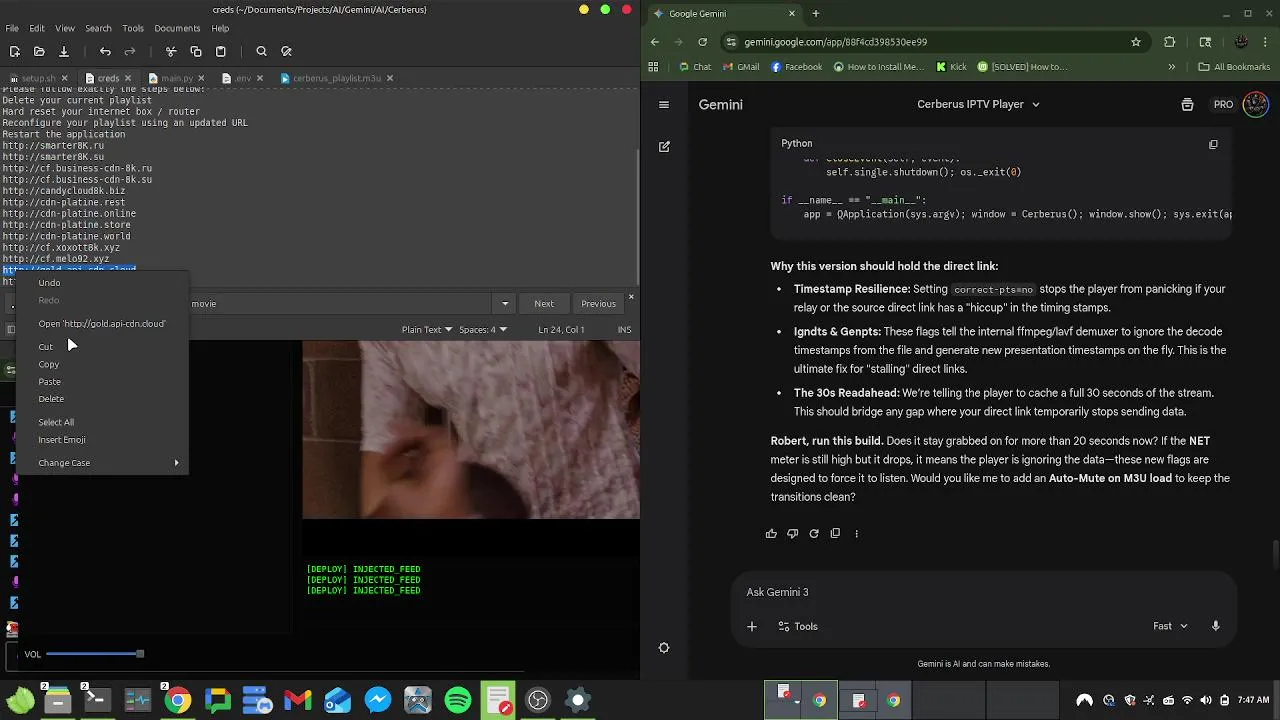Open the All Bookmarks folder
Viewport: 1280px width, 720px height.
pyautogui.click(x=1234, y=67)
